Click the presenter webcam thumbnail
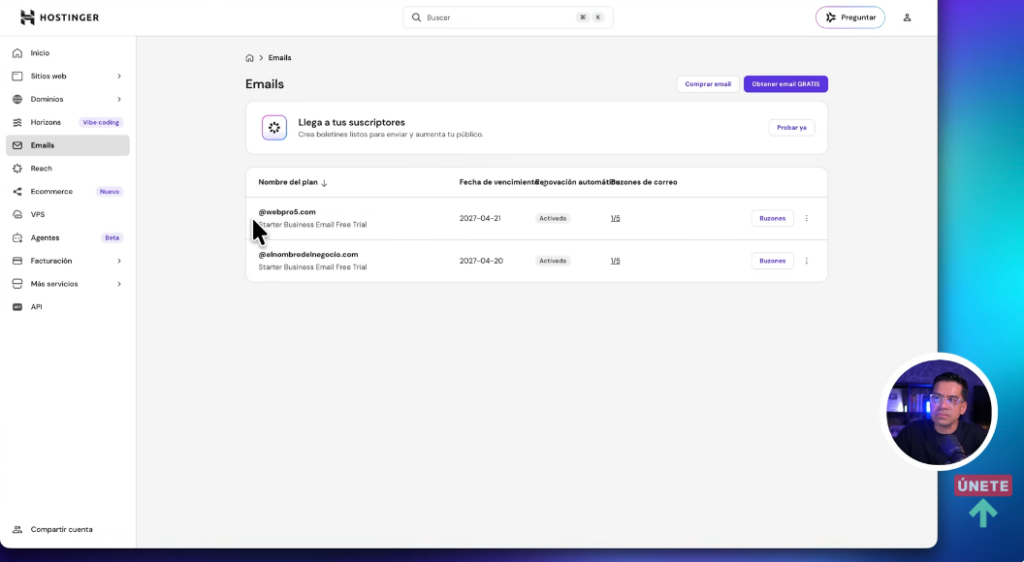Image resolution: width=1024 pixels, height=562 pixels. pyautogui.click(x=938, y=413)
